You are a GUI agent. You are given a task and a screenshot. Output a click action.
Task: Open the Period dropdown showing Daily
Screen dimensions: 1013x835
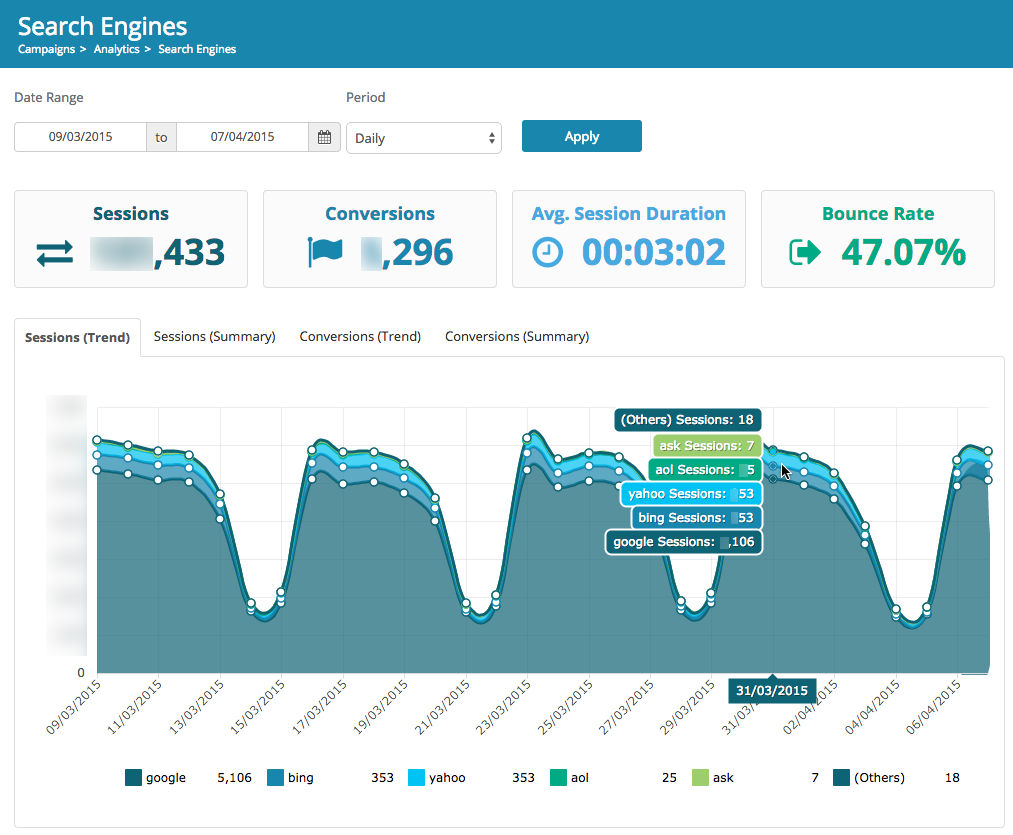point(424,138)
